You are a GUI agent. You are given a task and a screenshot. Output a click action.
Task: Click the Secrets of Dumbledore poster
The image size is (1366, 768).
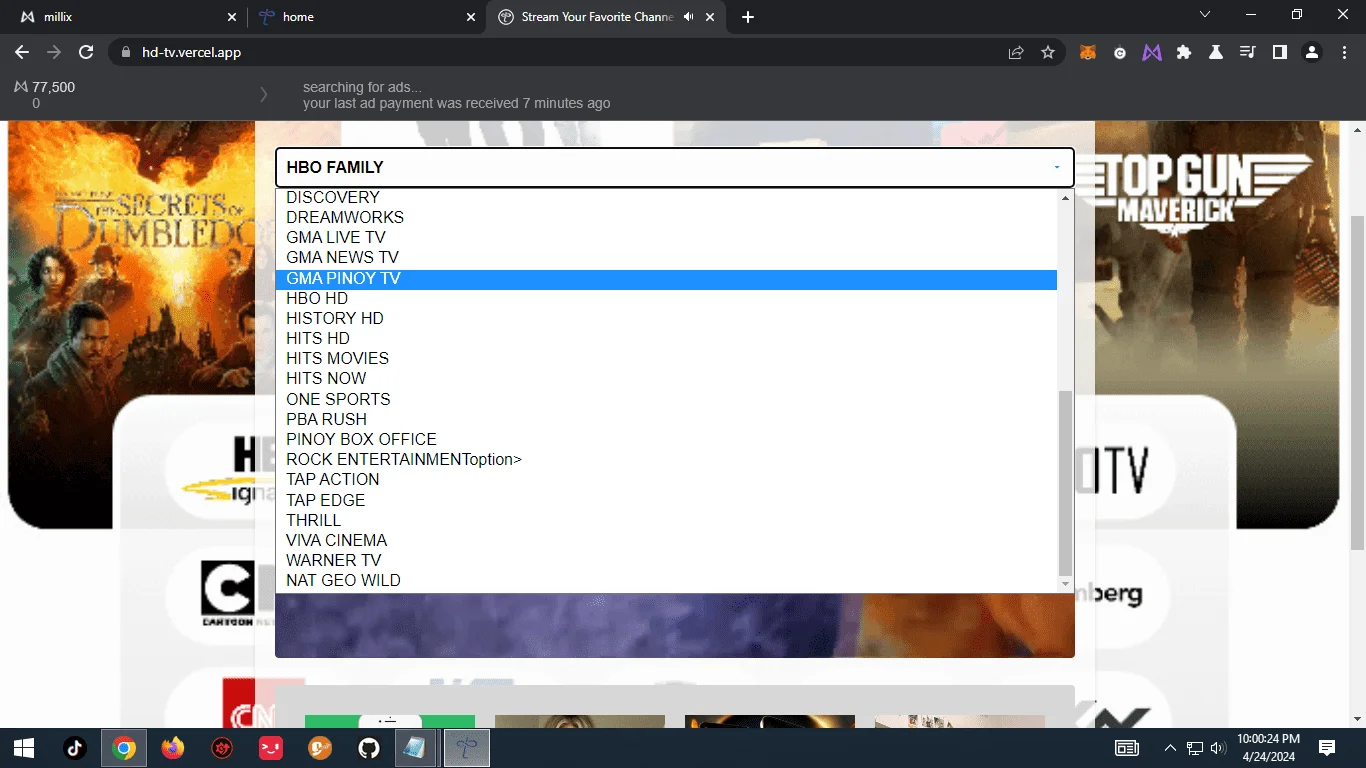click(x=132, y=325)
